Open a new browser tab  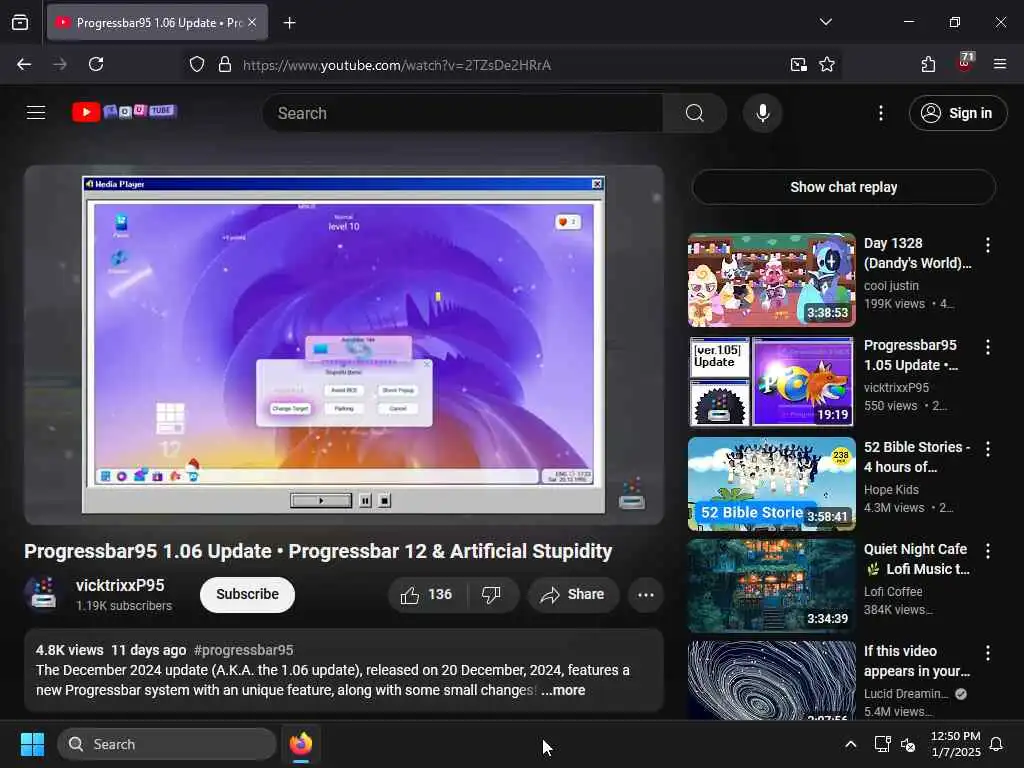point(289,23)
